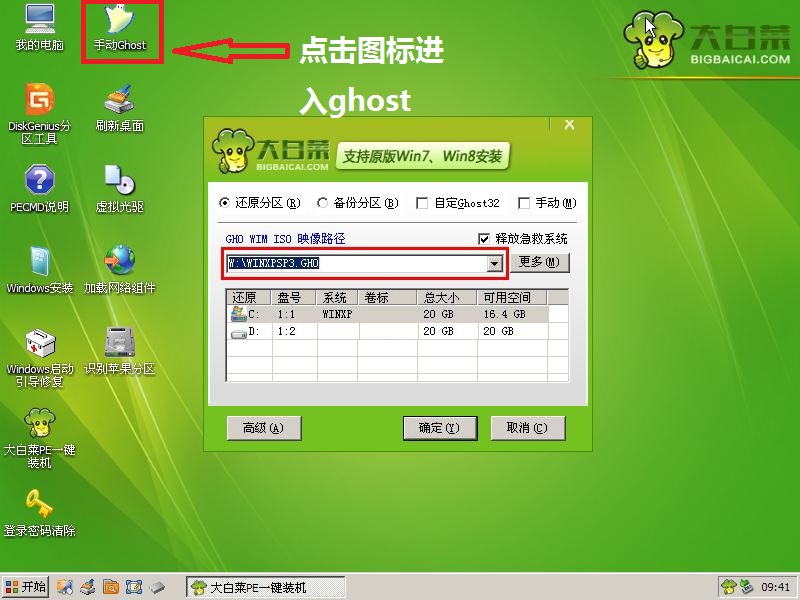Click the green-arrow device tray icon
The image size is (800, 600).
(x=747, y=587)
